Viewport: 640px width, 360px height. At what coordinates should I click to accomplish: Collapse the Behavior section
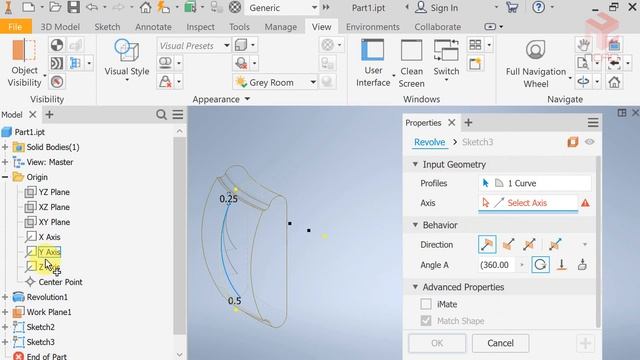(x=415, y=224)
